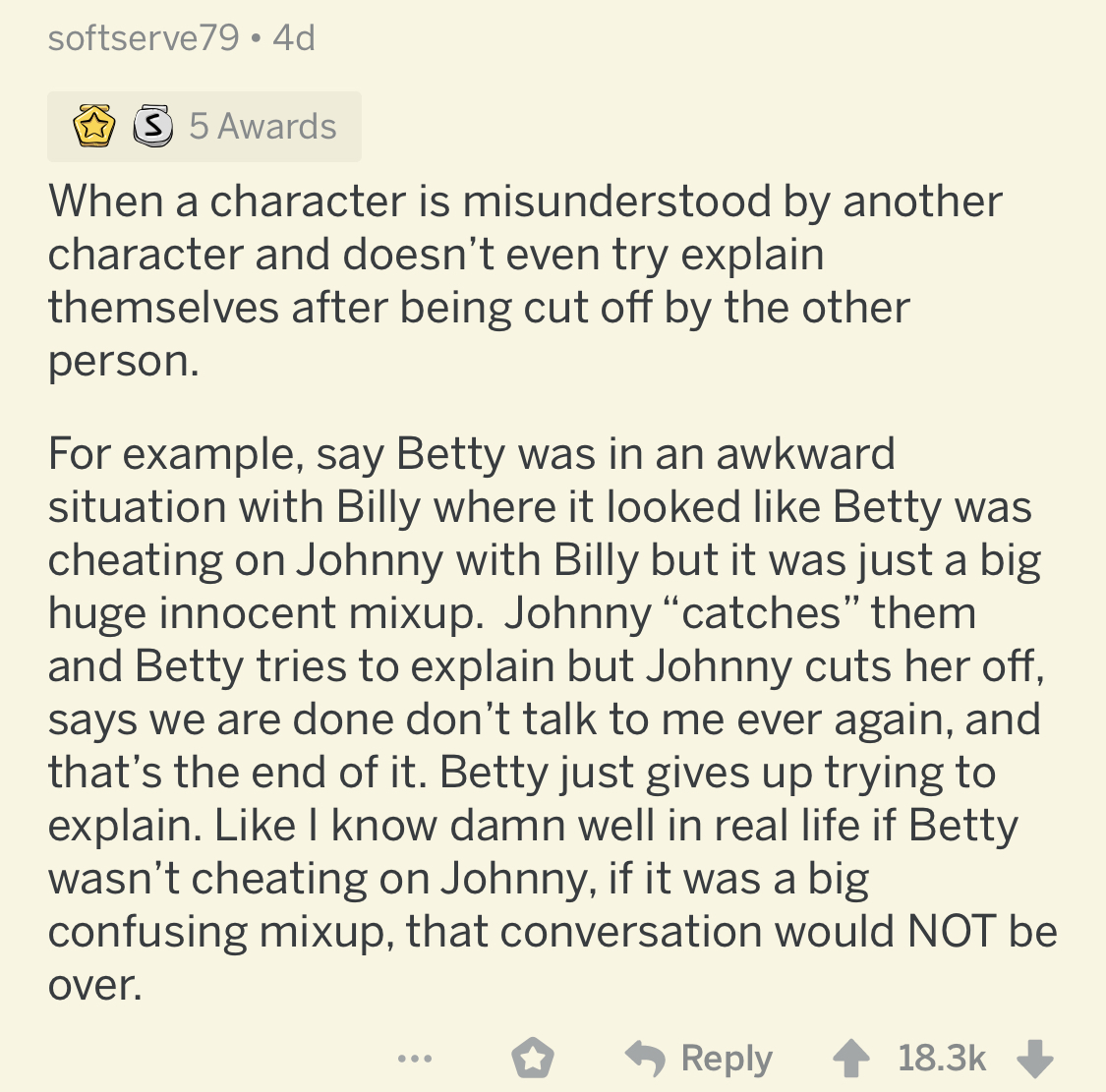Screen dimensions: 1106x1092
Task: Tap the line starting "For example, say Betty"
Action: pos(471,454)
